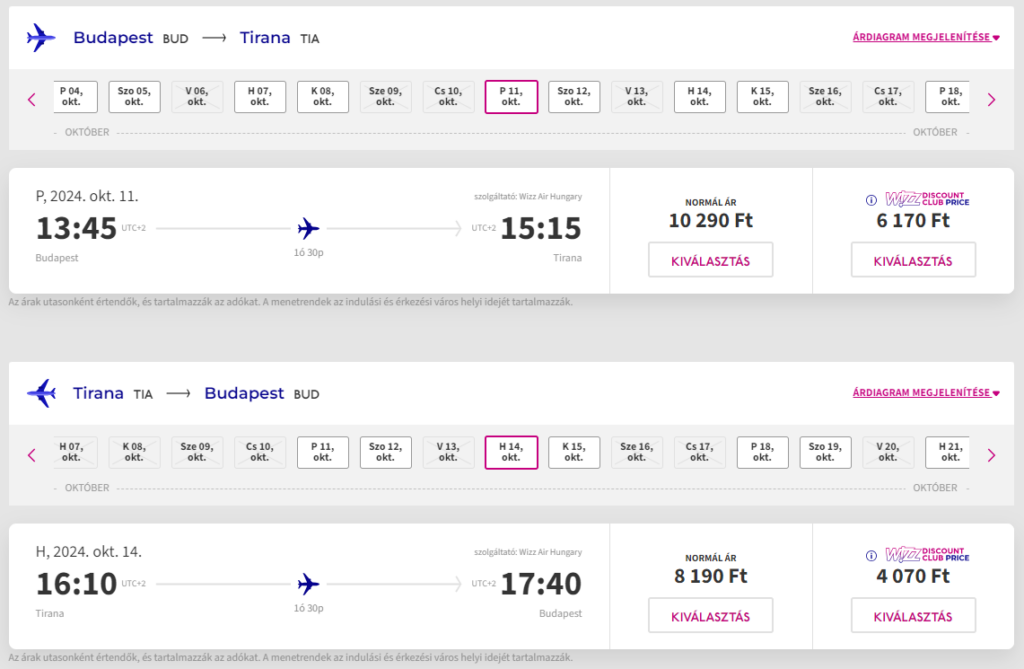
Task: Go to previous dates on the return date strip
Action: 32,455
